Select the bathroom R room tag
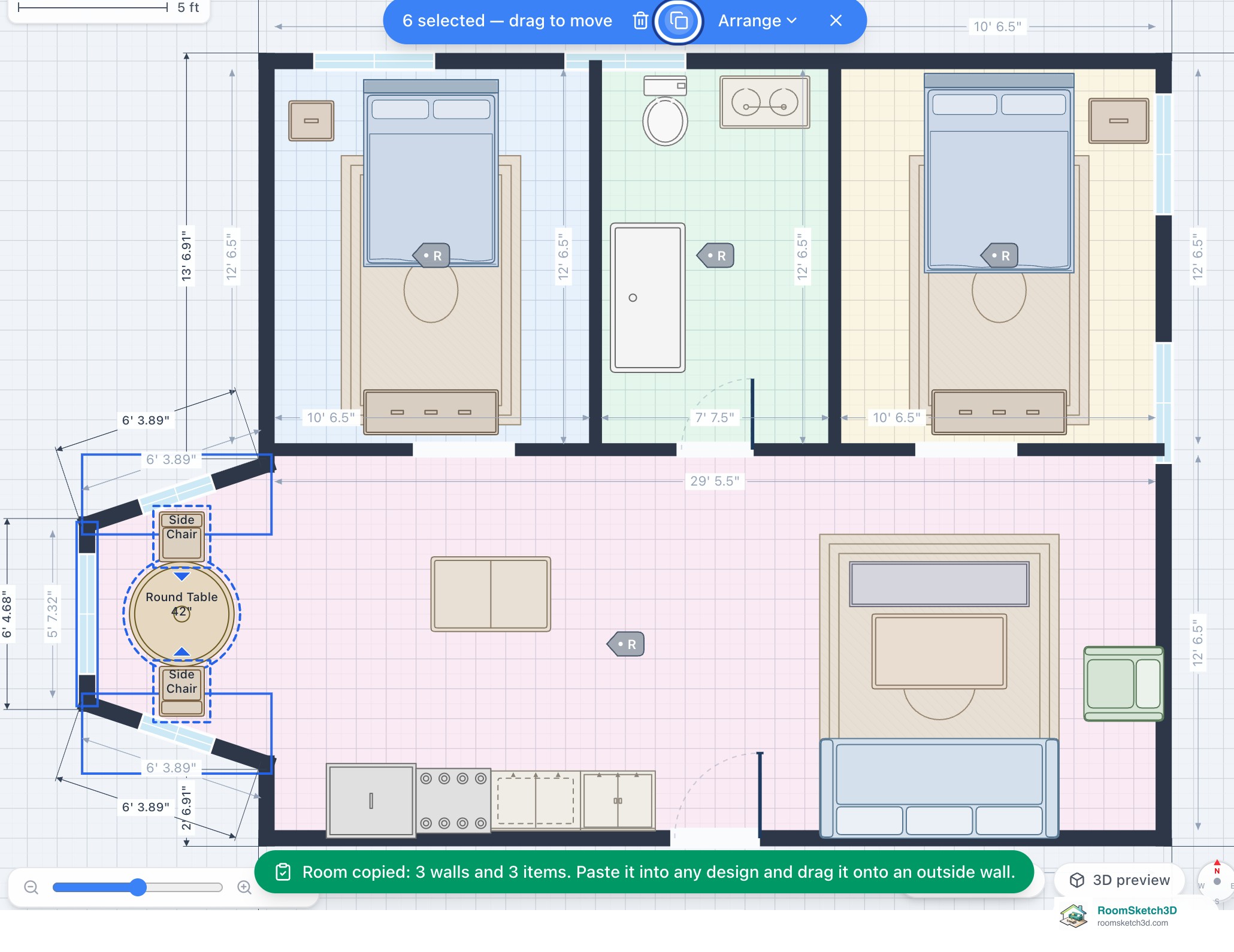The height and width of the screenshot is (952, 1234). pyautogui.click(x=715, y=256)
